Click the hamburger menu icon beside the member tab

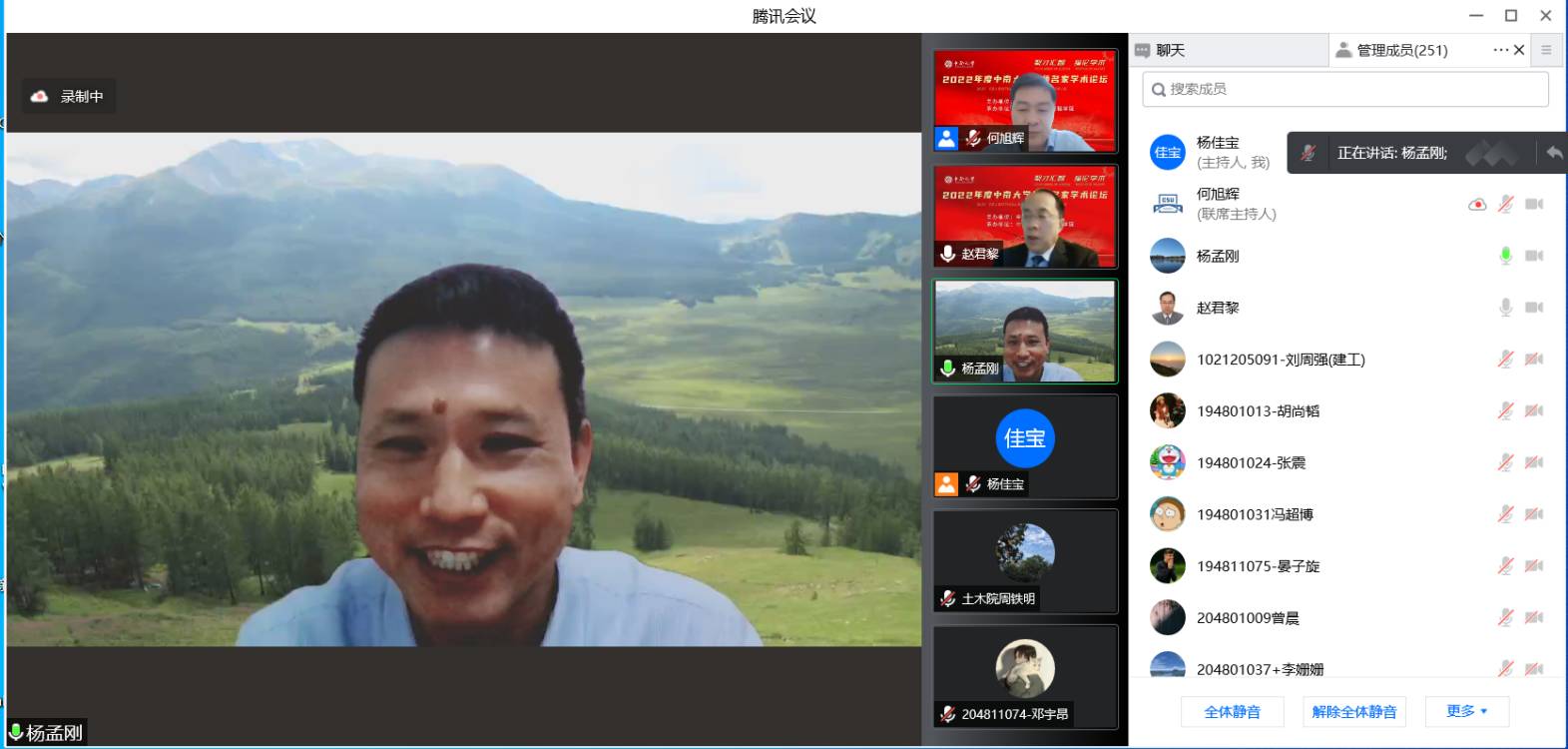coord(1546,50)
